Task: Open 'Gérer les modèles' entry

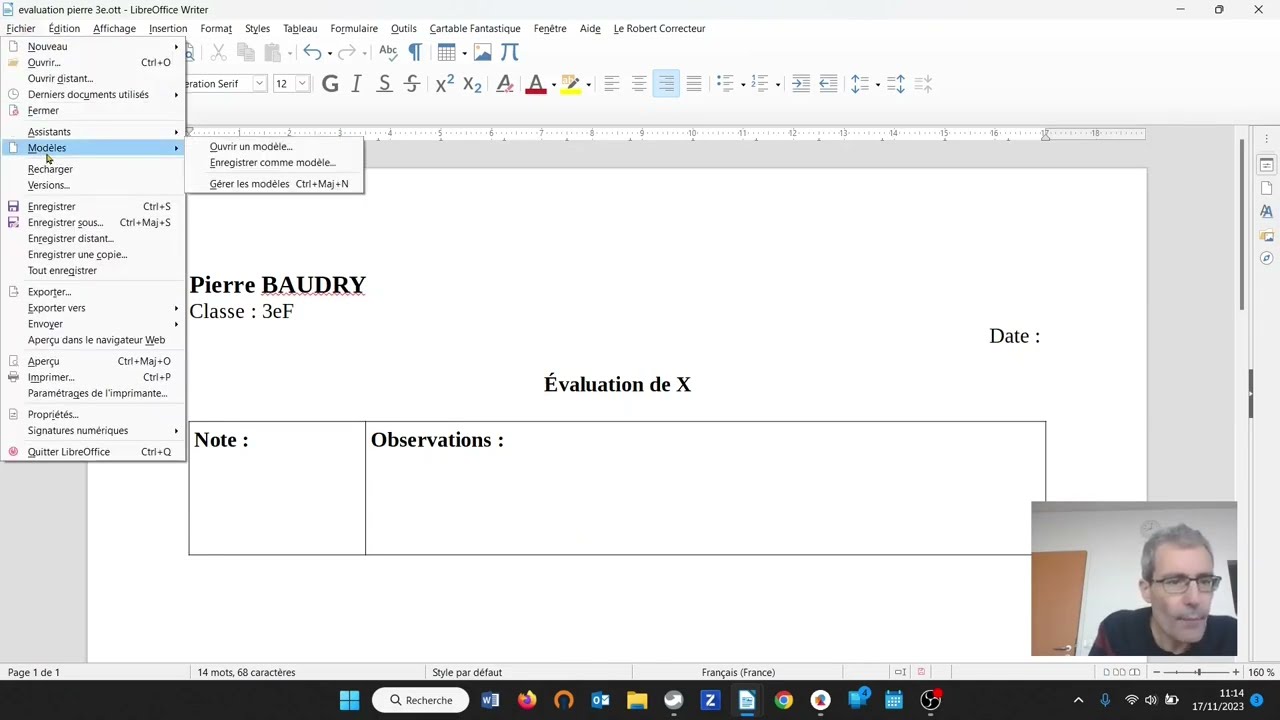Action: click(274, 184)
